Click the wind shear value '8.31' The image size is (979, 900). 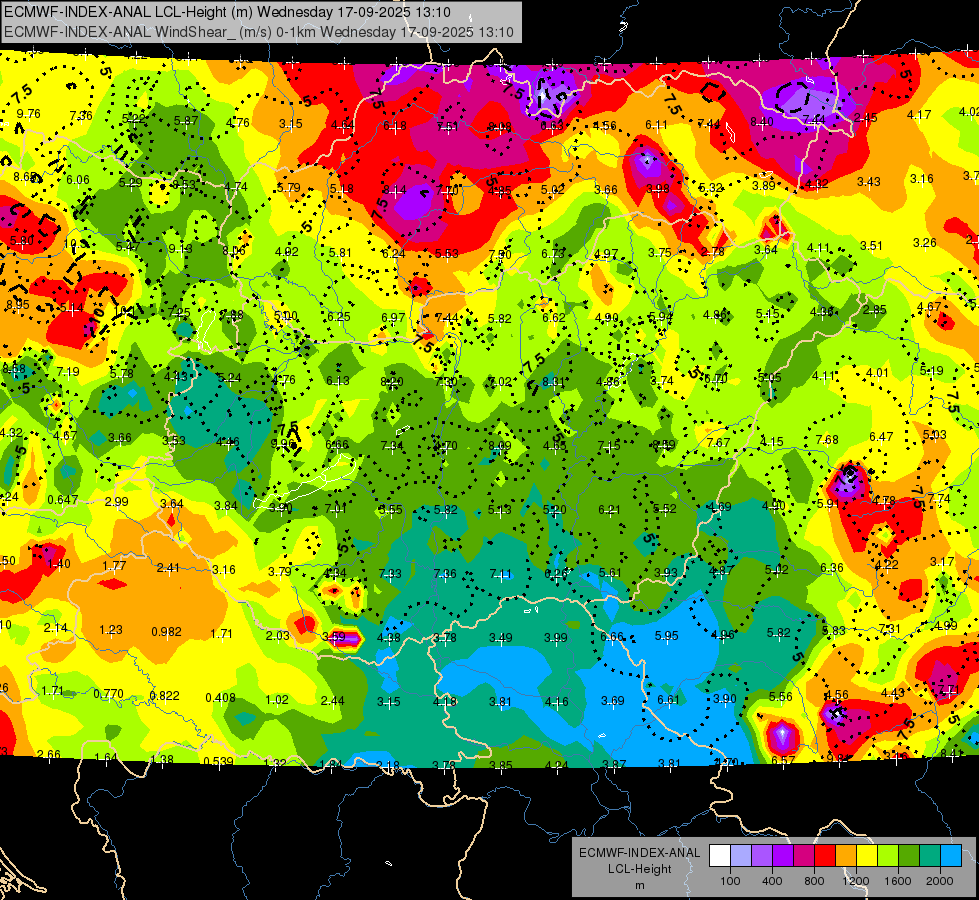pos(554,382)
